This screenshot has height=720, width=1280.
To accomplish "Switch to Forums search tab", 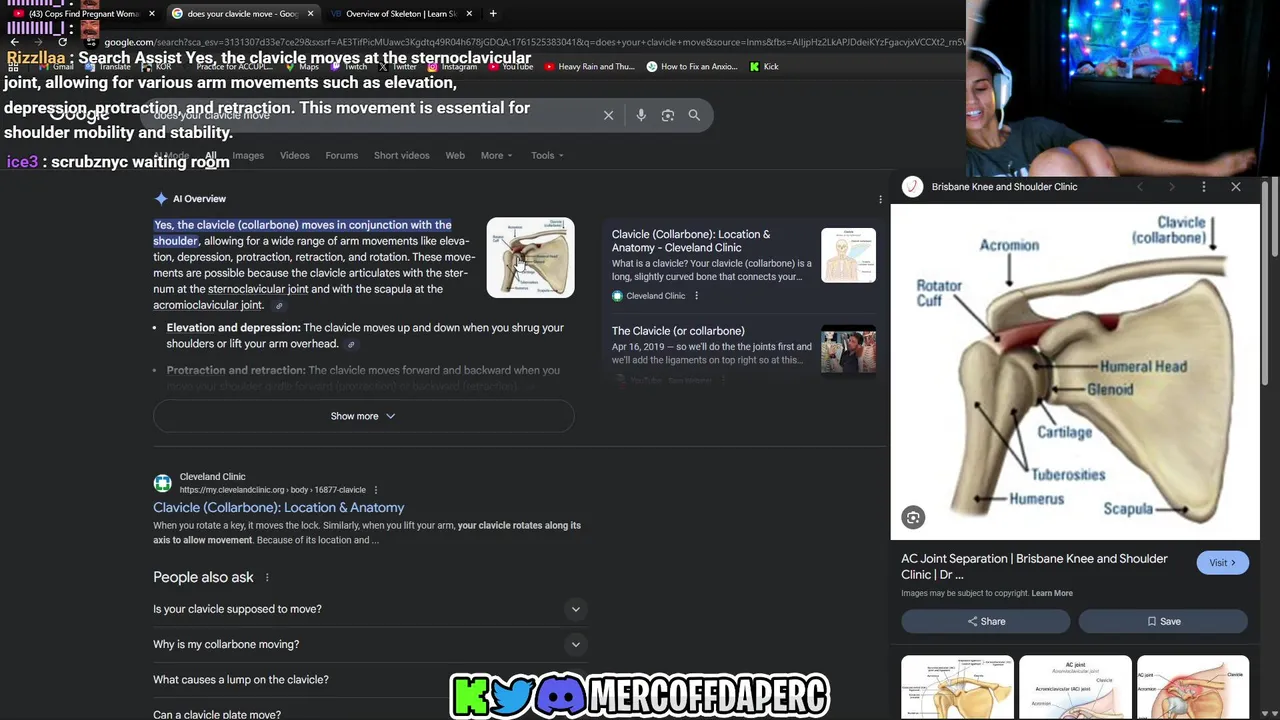I will tap(342, 155).
